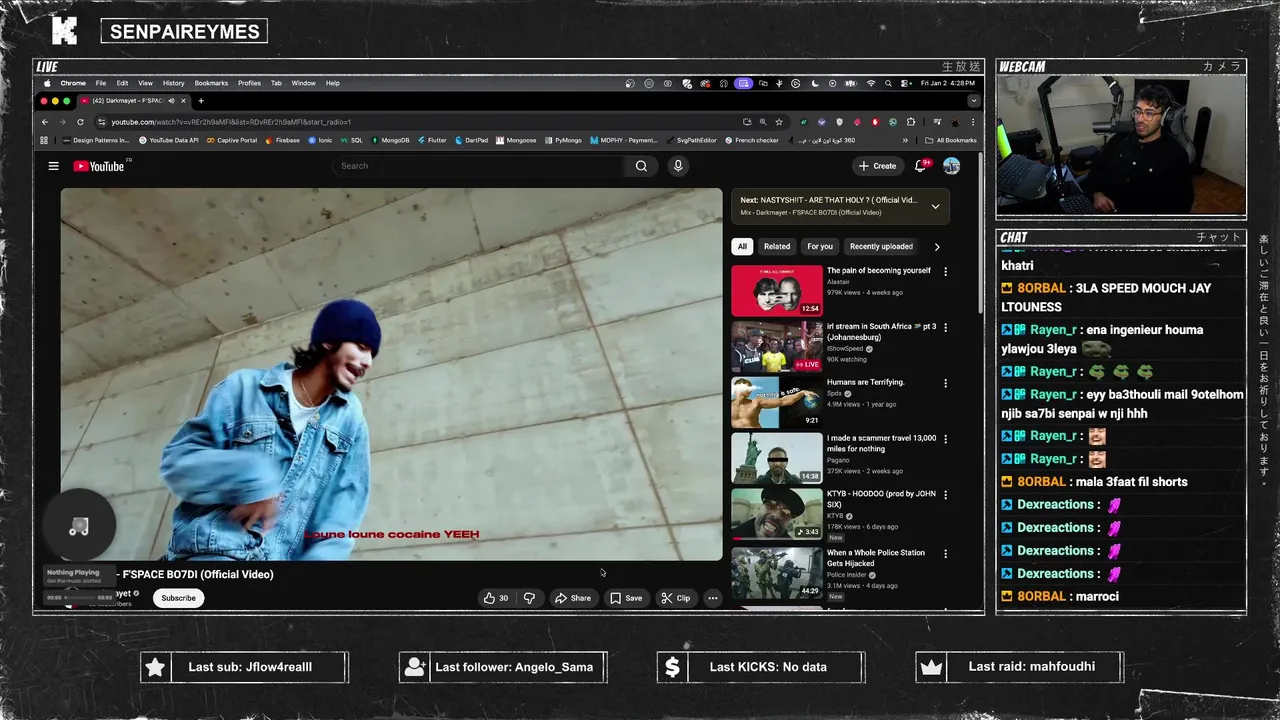Subscribe to the Darkmayet channel
The image size is (1280, 720).
point(178,598)
